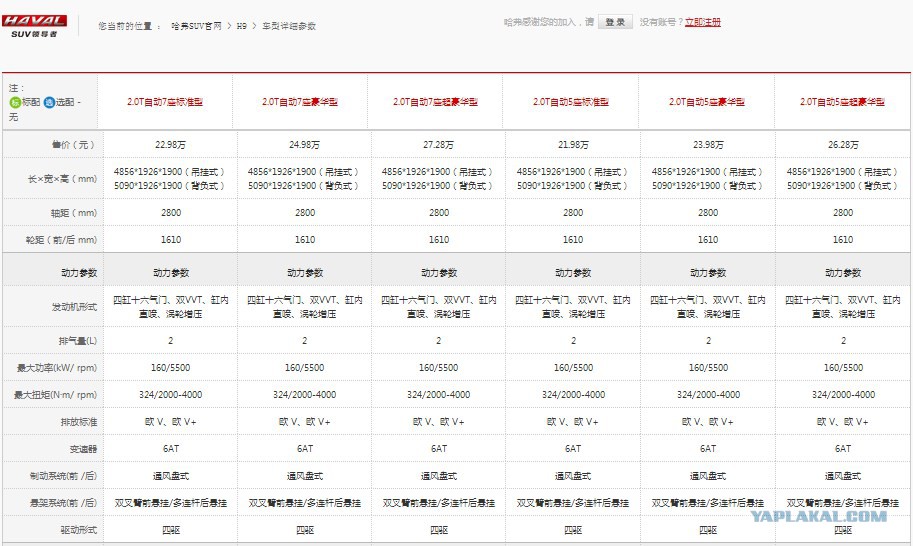Viewport: 913px width, 546px height.
Task: Click the green 标配 legend icon
Action: click(x=15, y=102)
